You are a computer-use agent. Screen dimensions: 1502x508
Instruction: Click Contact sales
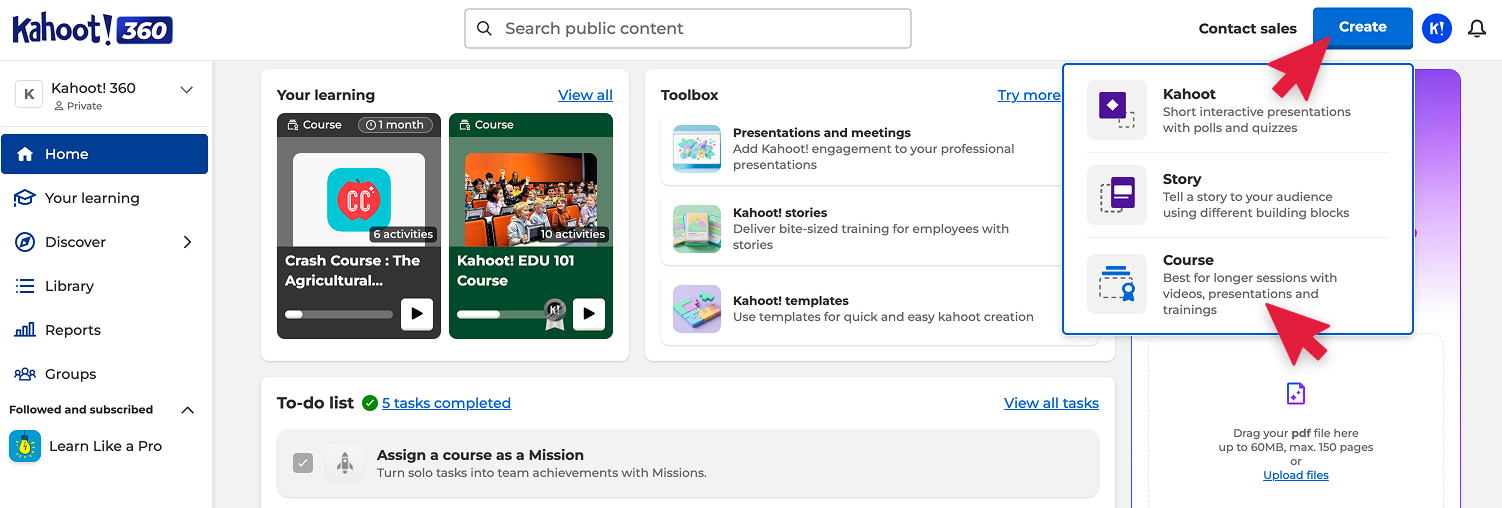(1247, 29)
